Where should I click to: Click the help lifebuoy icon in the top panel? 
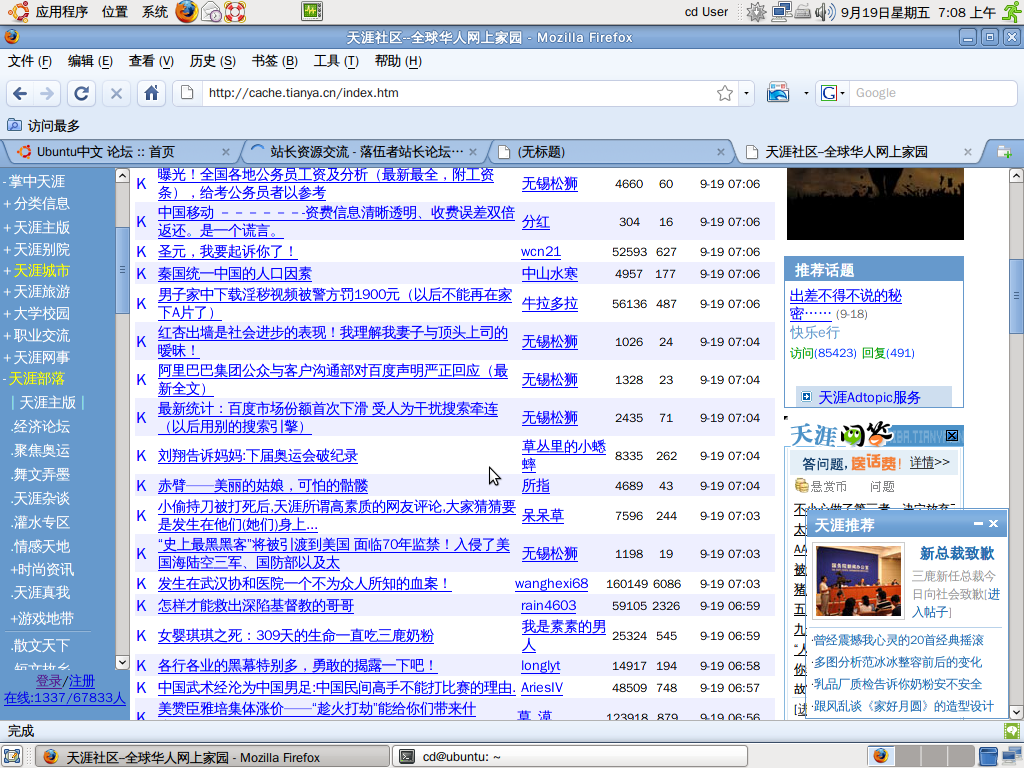point(234,12)
